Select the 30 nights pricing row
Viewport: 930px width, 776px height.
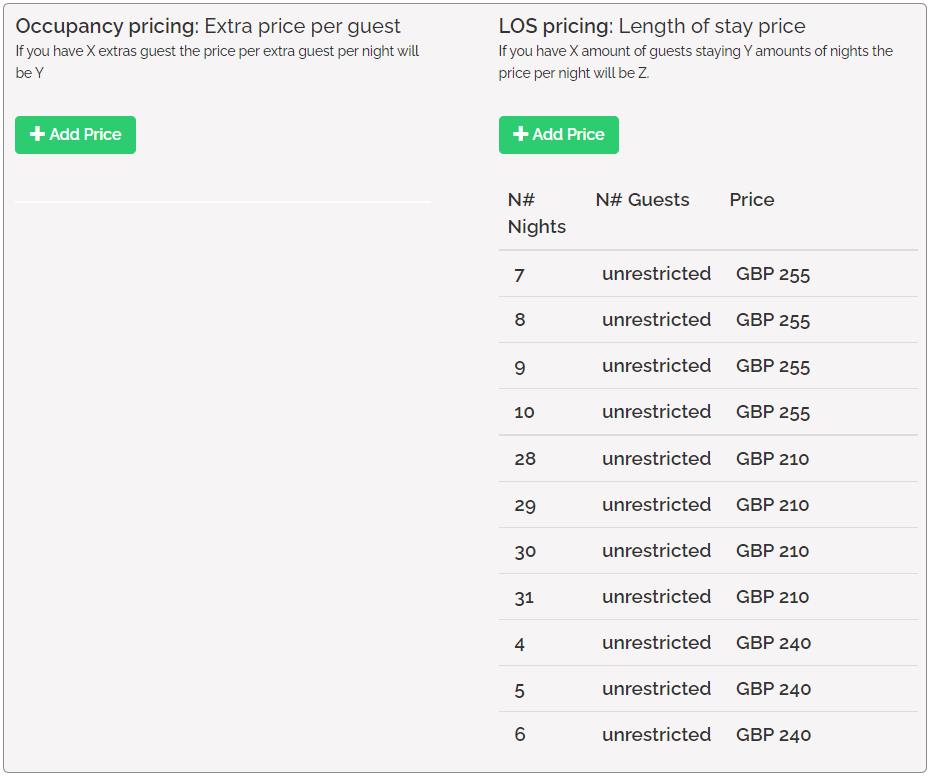click(707, 551)
